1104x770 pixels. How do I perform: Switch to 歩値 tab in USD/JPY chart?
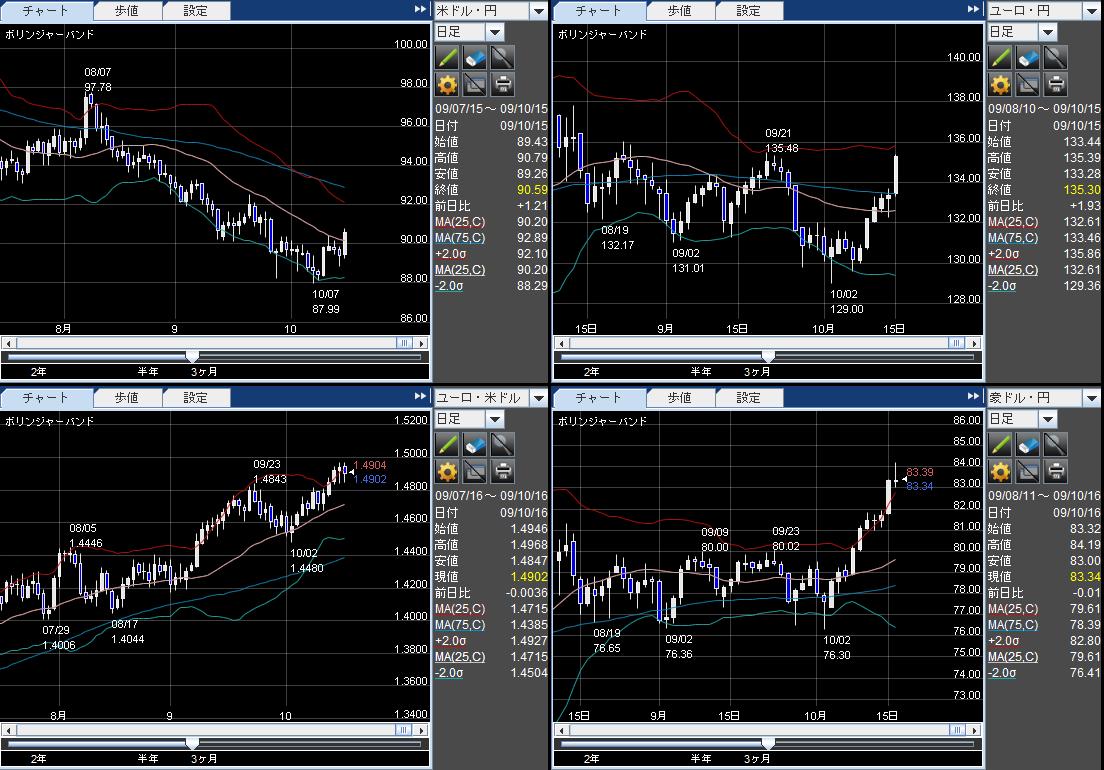point(127,11)
